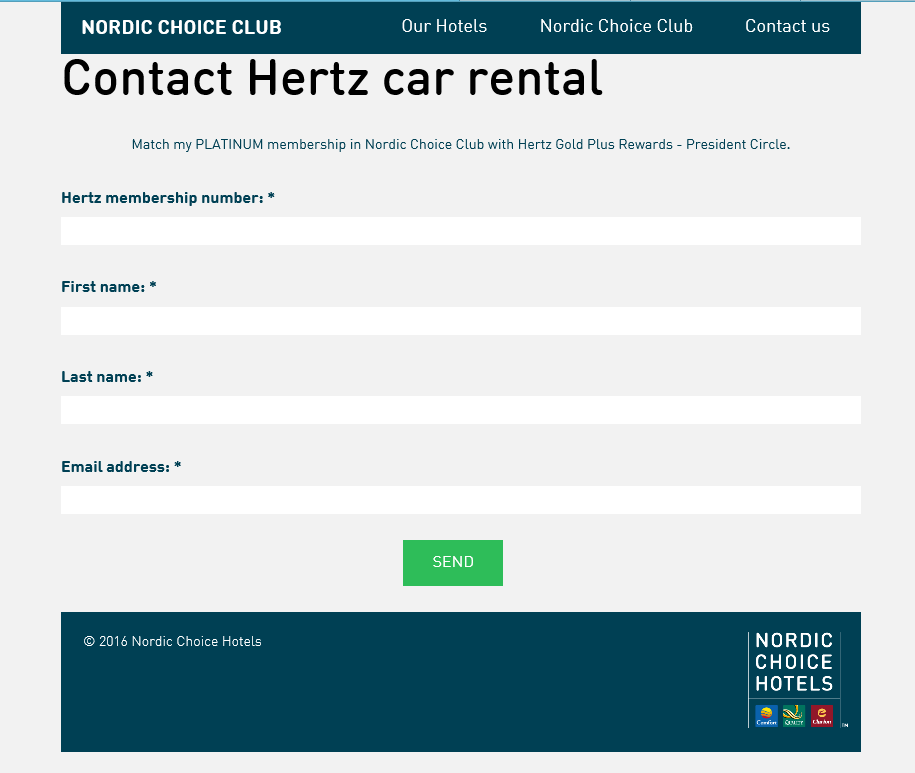
Task: Submit the form with the SEND button
Action: pyautogui.click(x=453, y=562)
